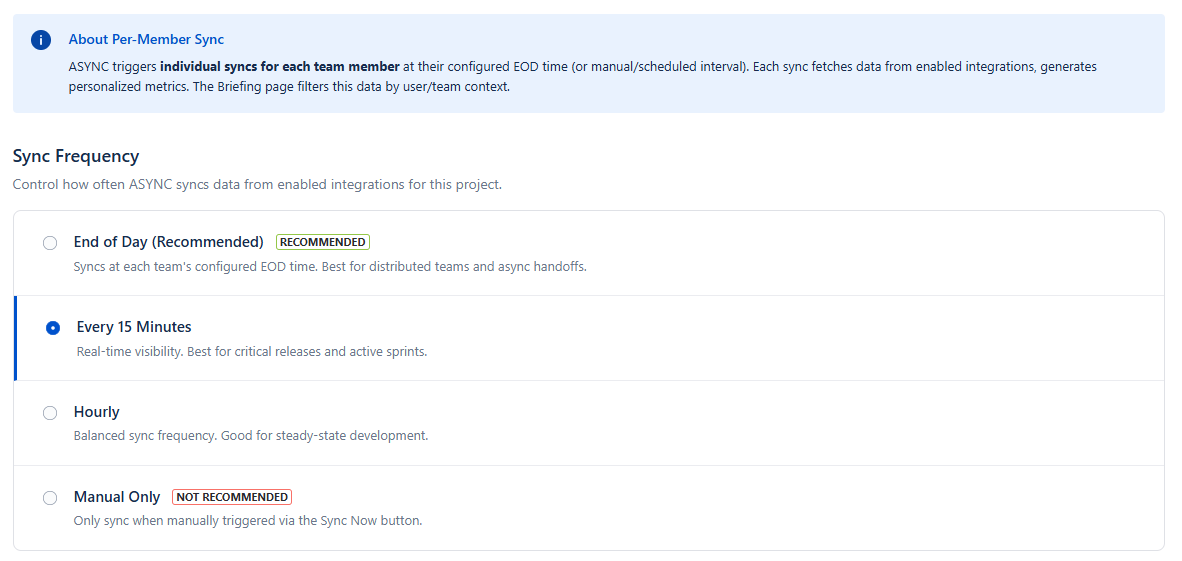Click the Every 15 Minutes option label

coord(134,327)
